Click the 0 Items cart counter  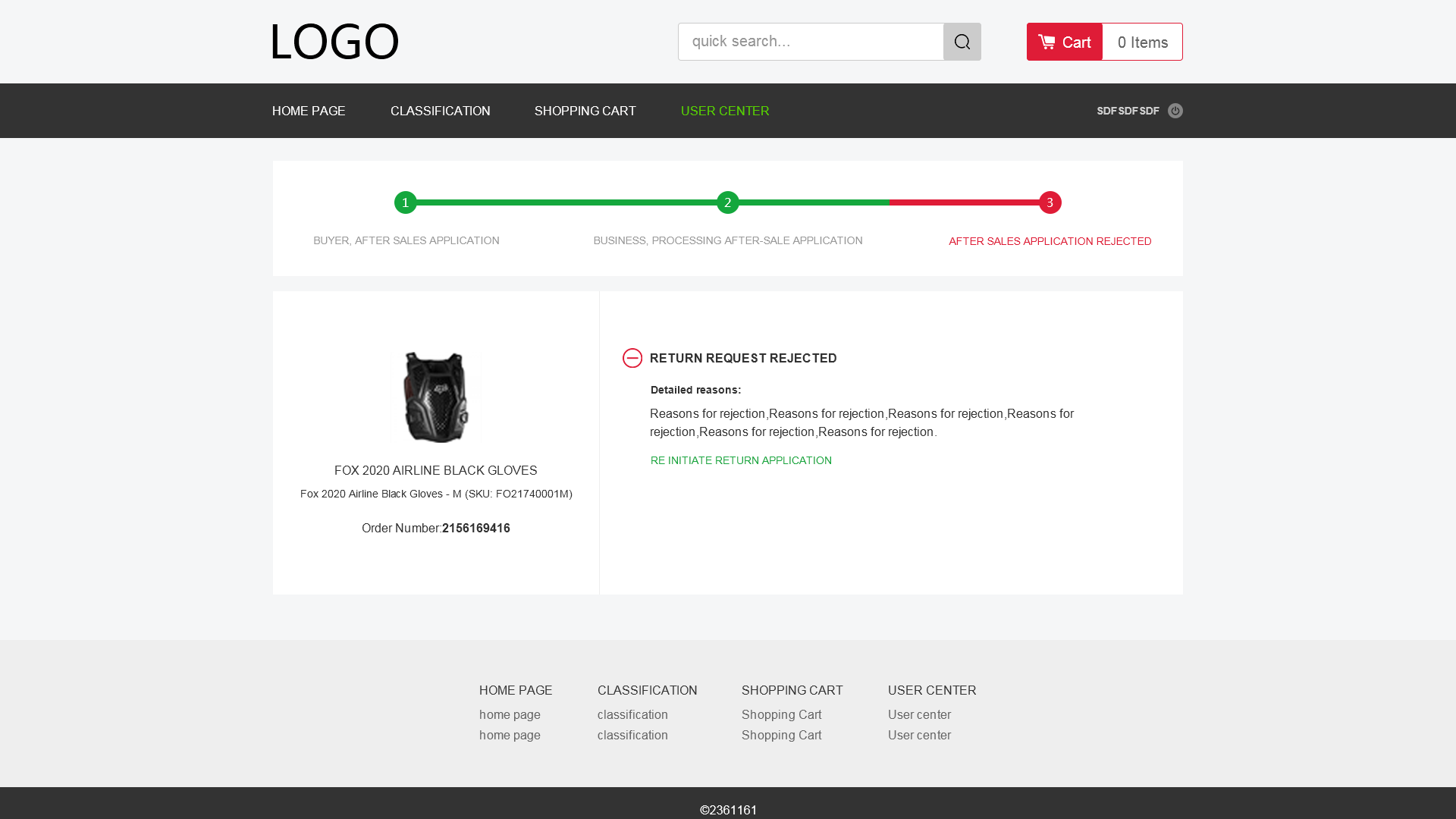point(1142,42)
